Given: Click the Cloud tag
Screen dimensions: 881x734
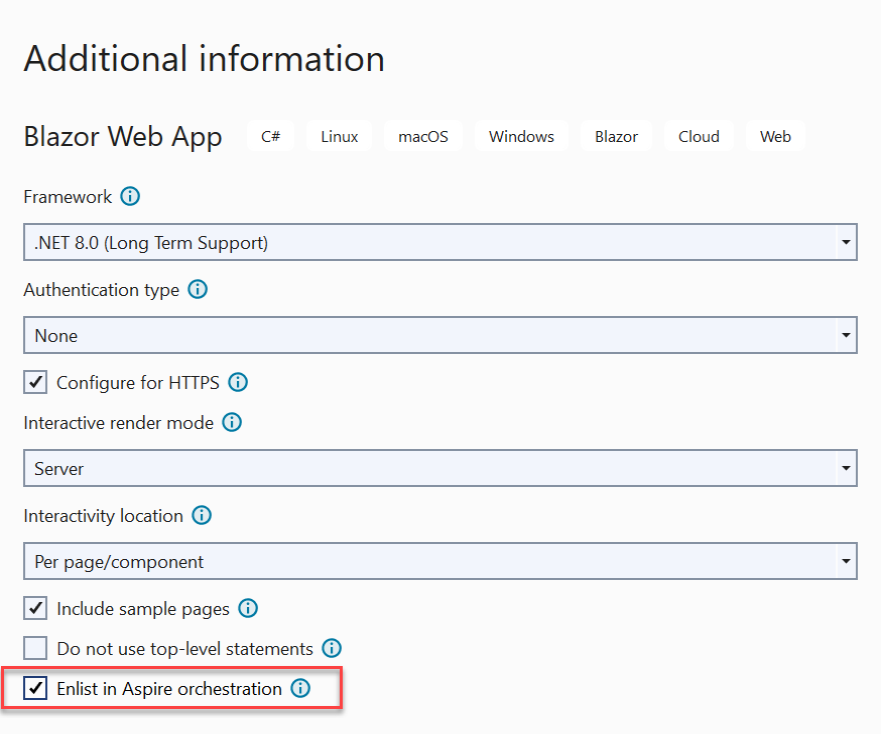Looking at the screenshot, I should point(698,136).
